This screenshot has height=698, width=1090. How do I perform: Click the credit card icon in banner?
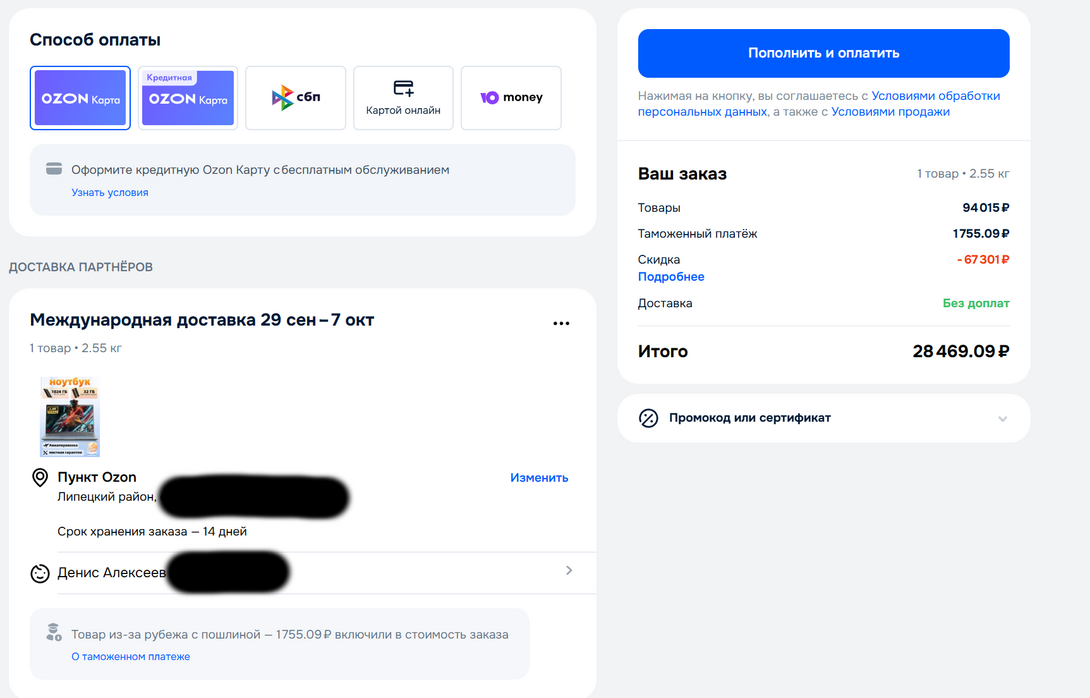click(54, 170)
